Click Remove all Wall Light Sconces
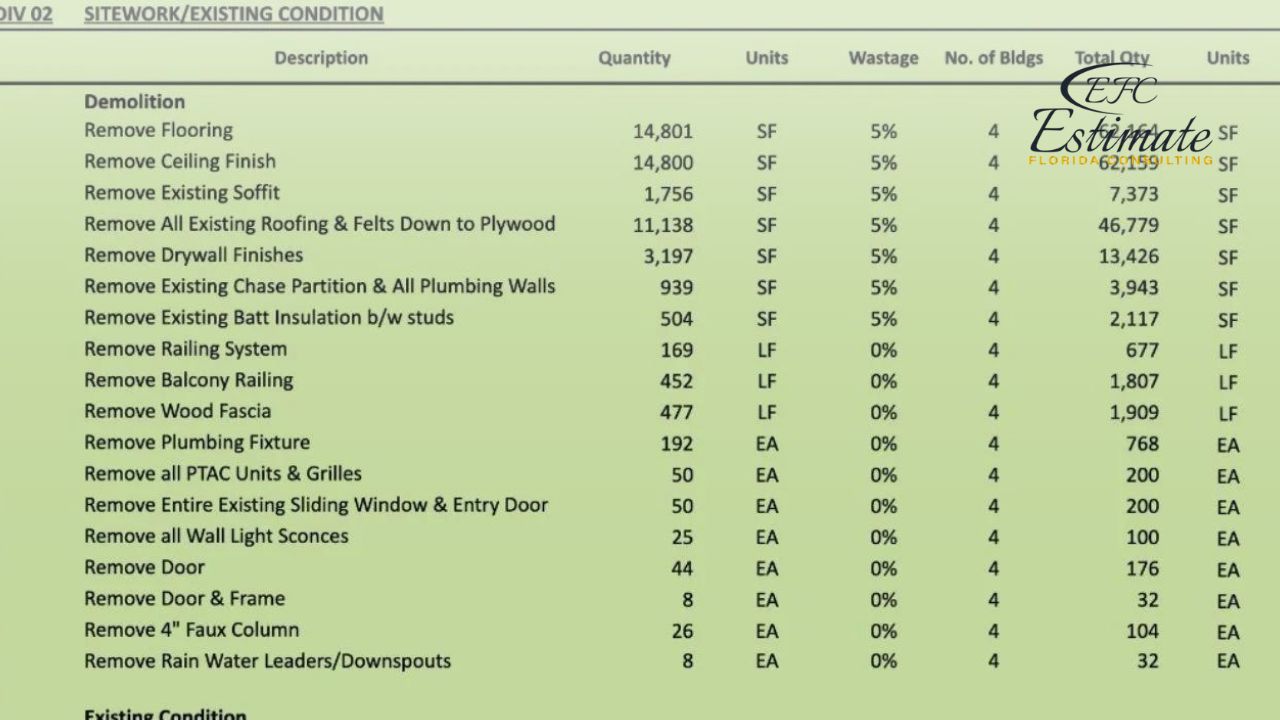Image resolution: width=1280 pixels, height=720 pixels. coord(216,536)
